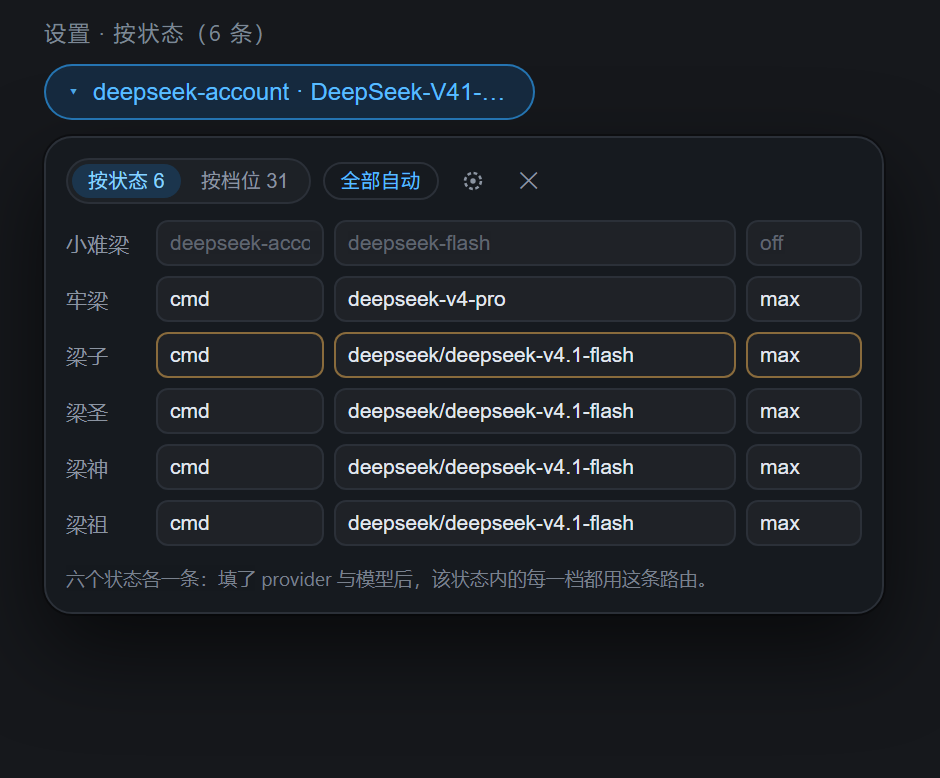
Task: Click the cmd provider field for 梁圣
Action: pyautogui.click(x=240, y=411)
